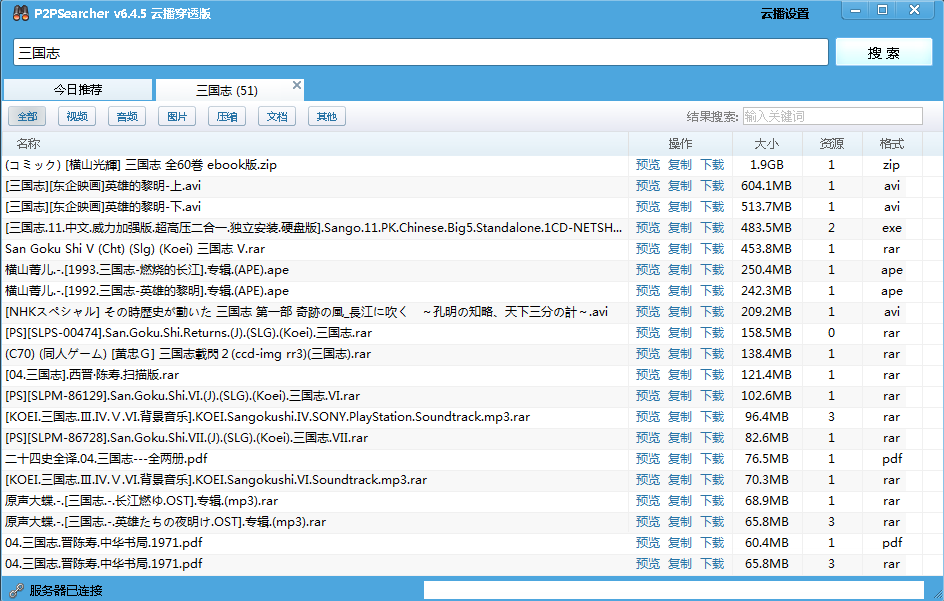Select the 全部 (all) filter
The width and height of the screenshot is (944, 601).
coord(27,117)
